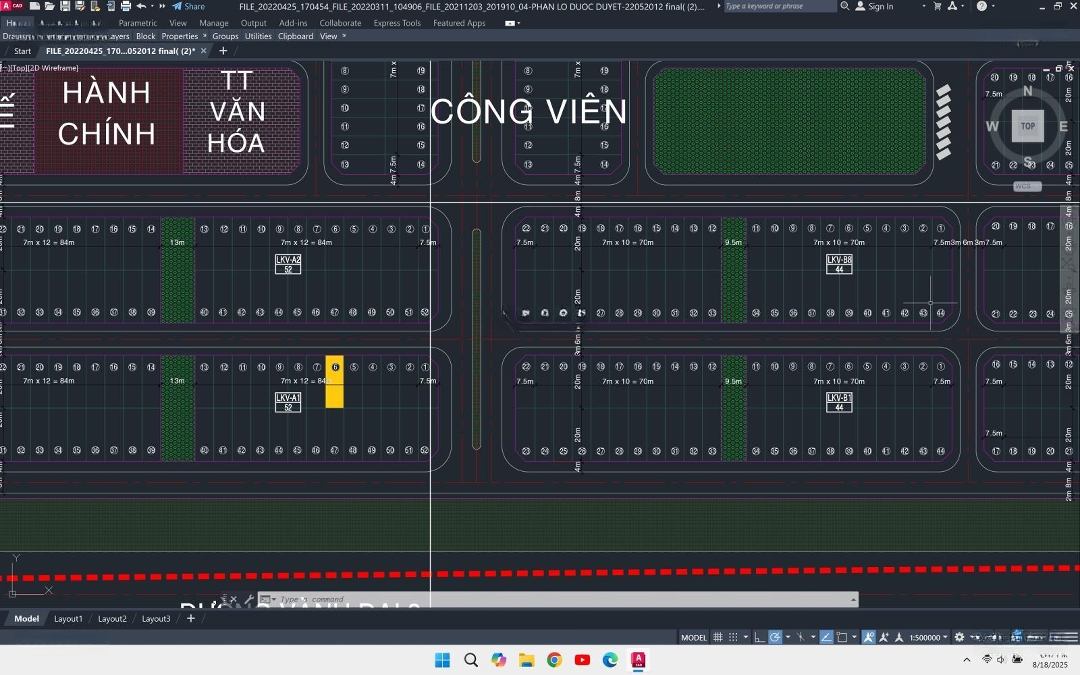Click the Save icon in Quick Access toolbar
The width and height of the screenshot is (1080, 675).
coord(65,6)
